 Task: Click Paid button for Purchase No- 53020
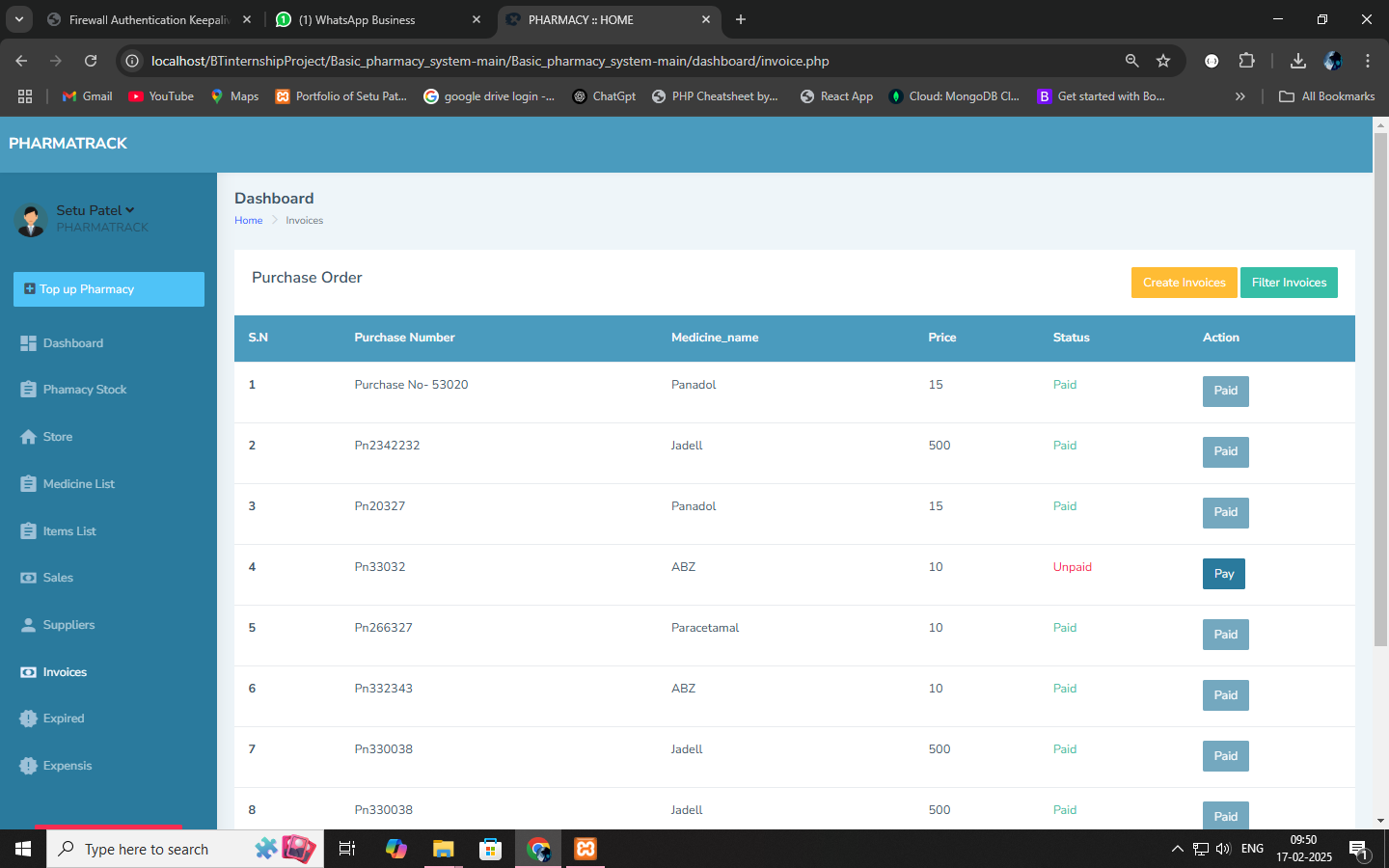[x=1226, y=392]
